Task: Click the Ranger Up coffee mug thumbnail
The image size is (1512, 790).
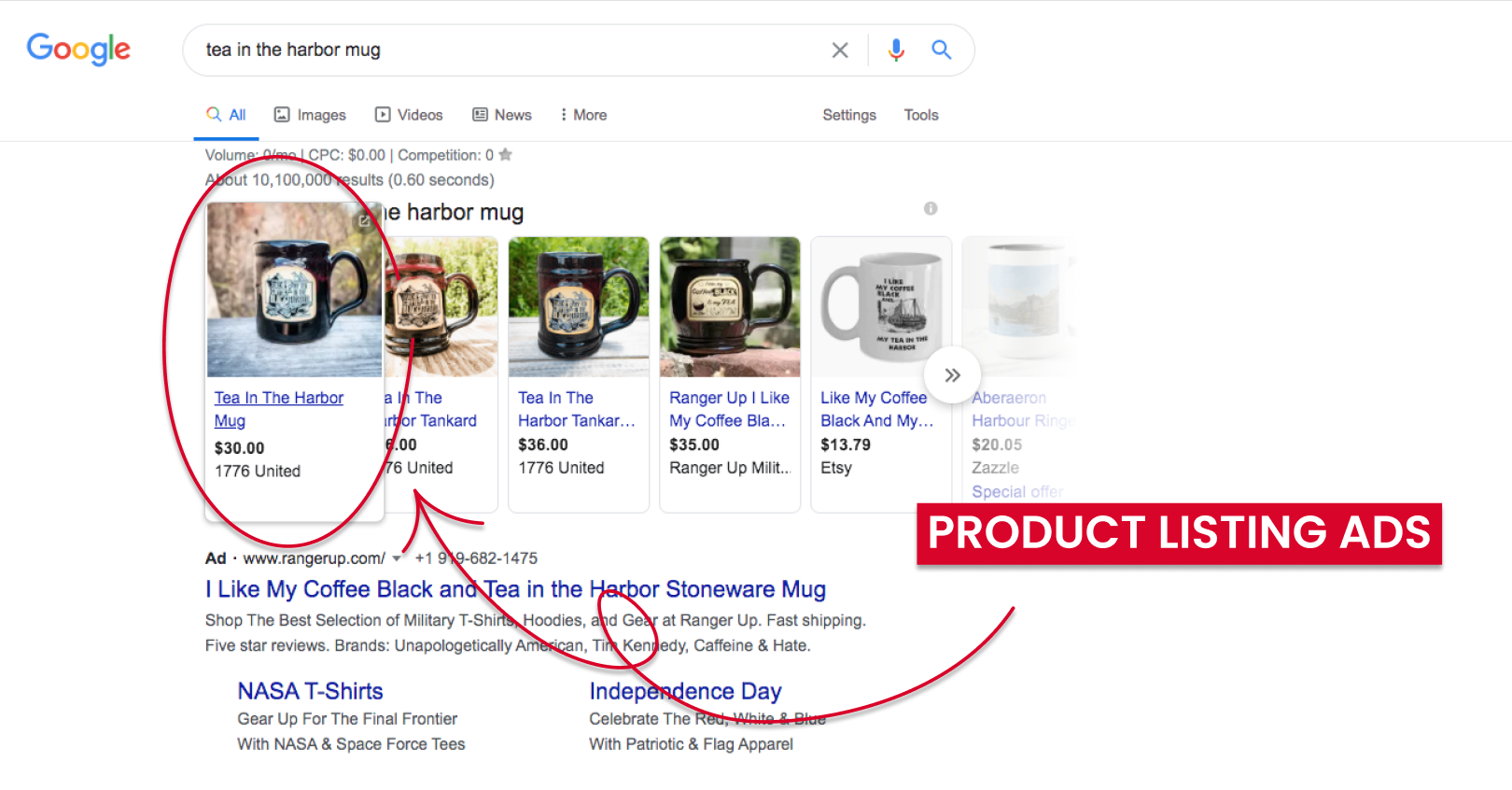Action: 729,306
